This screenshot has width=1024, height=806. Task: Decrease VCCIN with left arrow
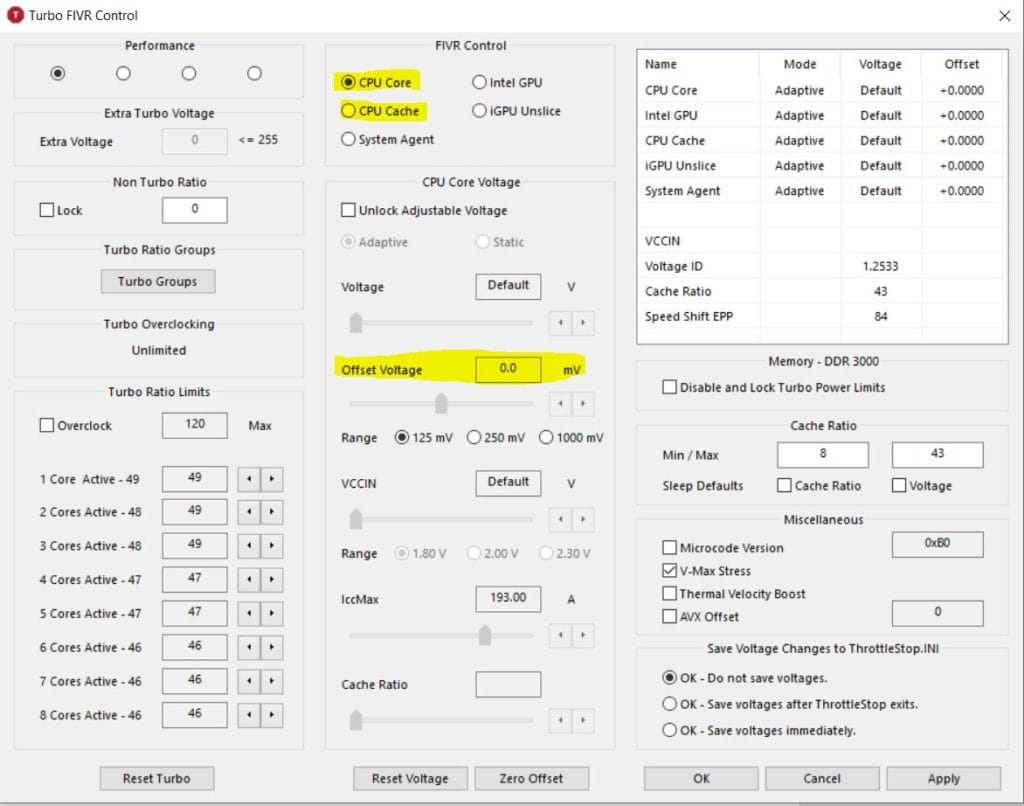pos(560,520)
